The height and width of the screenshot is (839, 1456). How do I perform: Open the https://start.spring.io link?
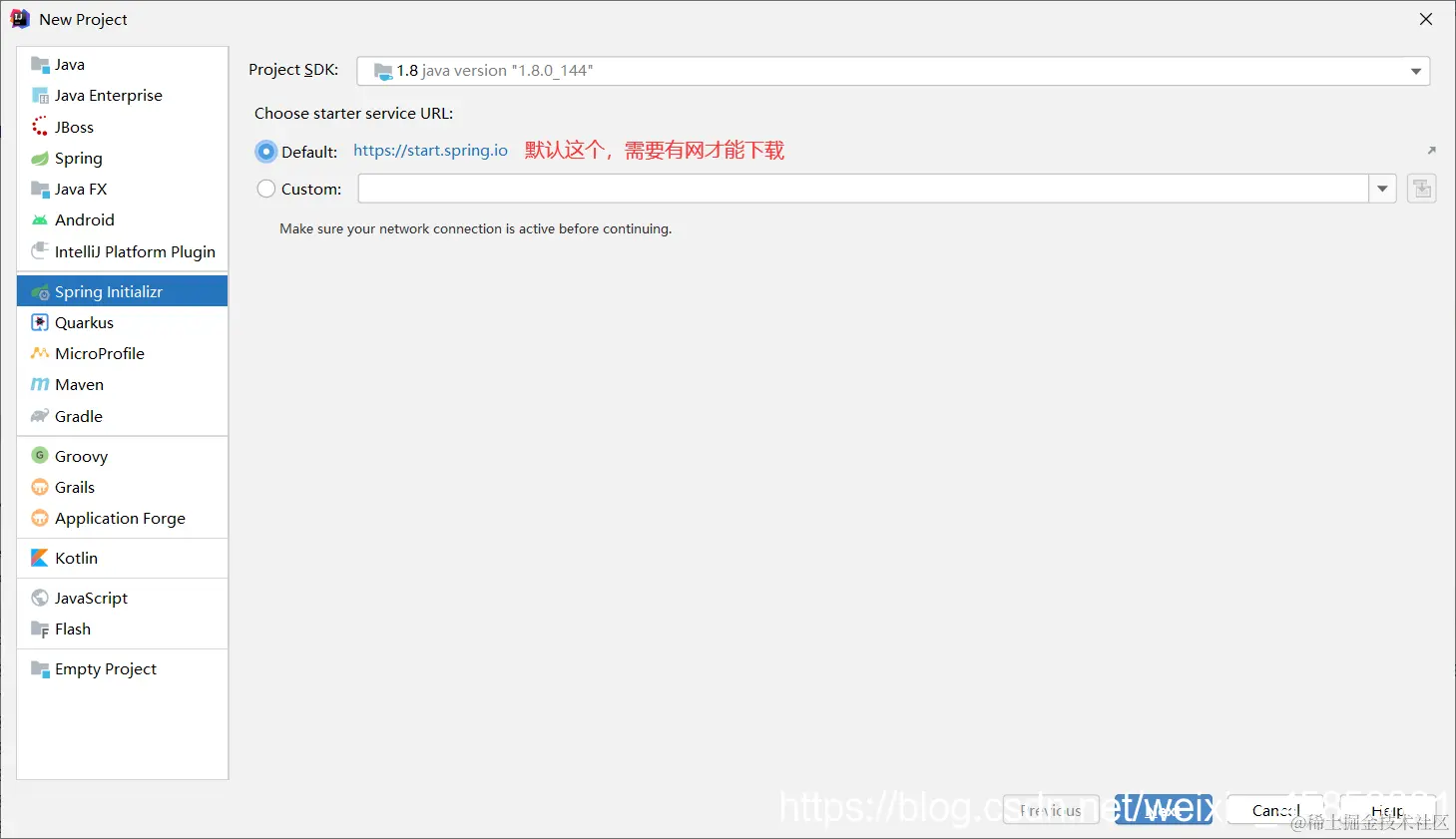(430, 151)
